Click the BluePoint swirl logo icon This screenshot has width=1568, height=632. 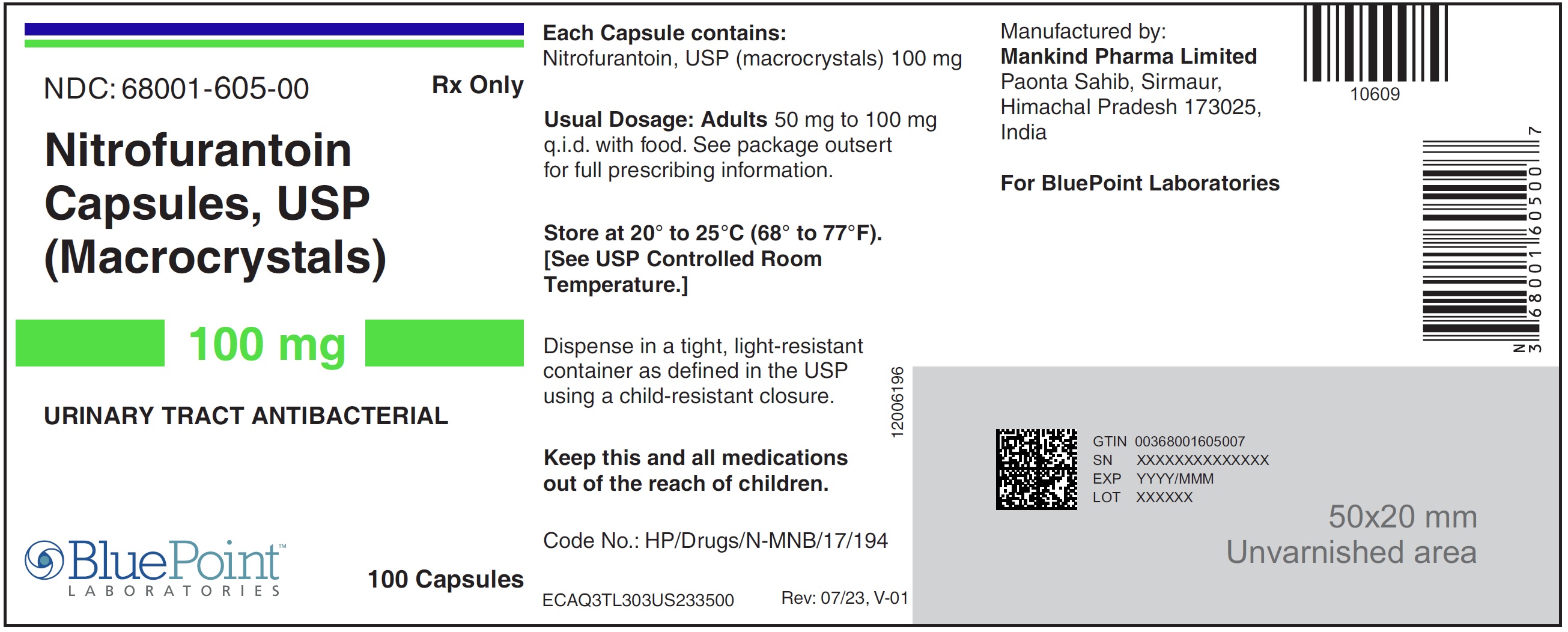[44, 559]
